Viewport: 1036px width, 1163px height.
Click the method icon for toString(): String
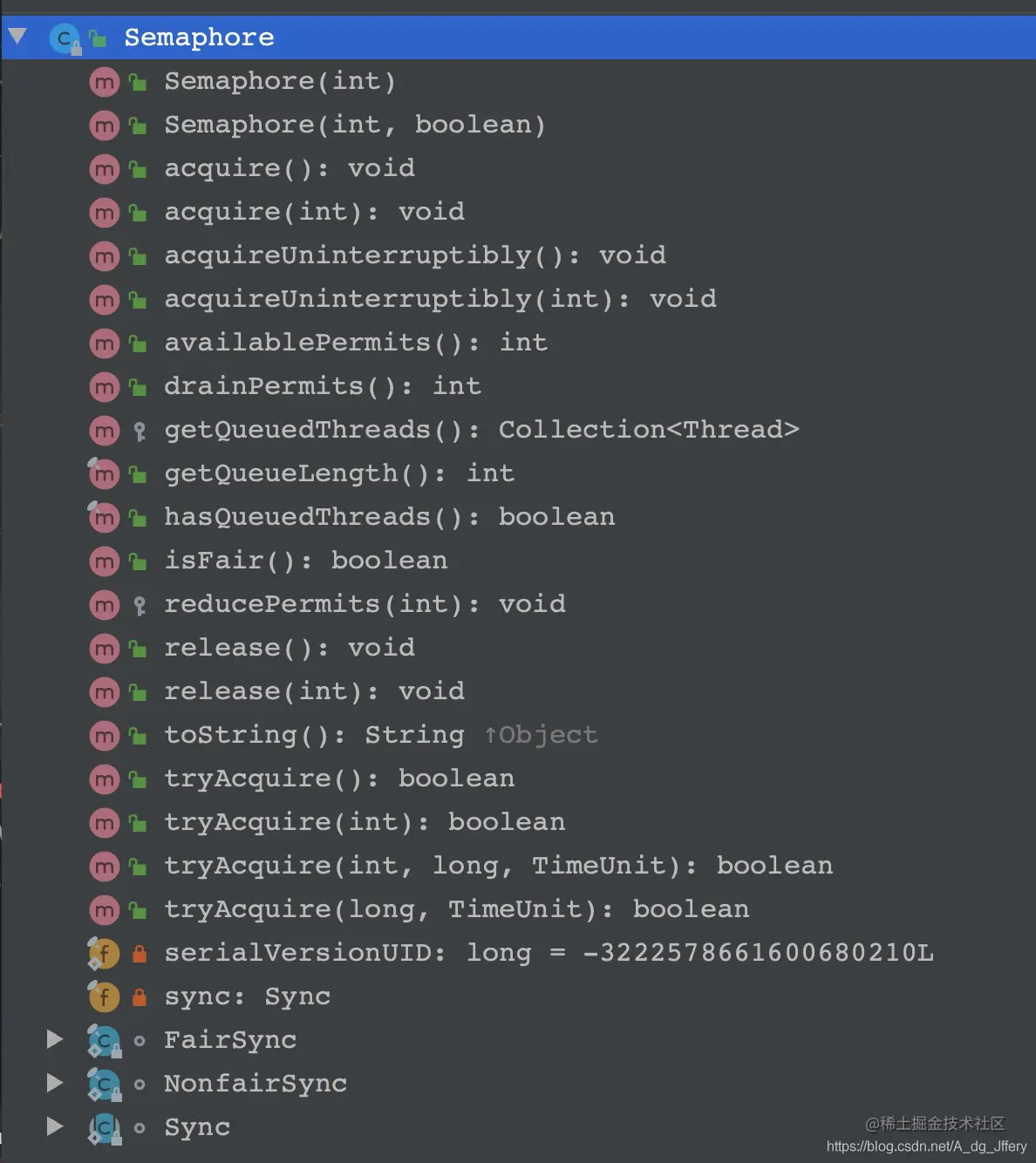104,736
